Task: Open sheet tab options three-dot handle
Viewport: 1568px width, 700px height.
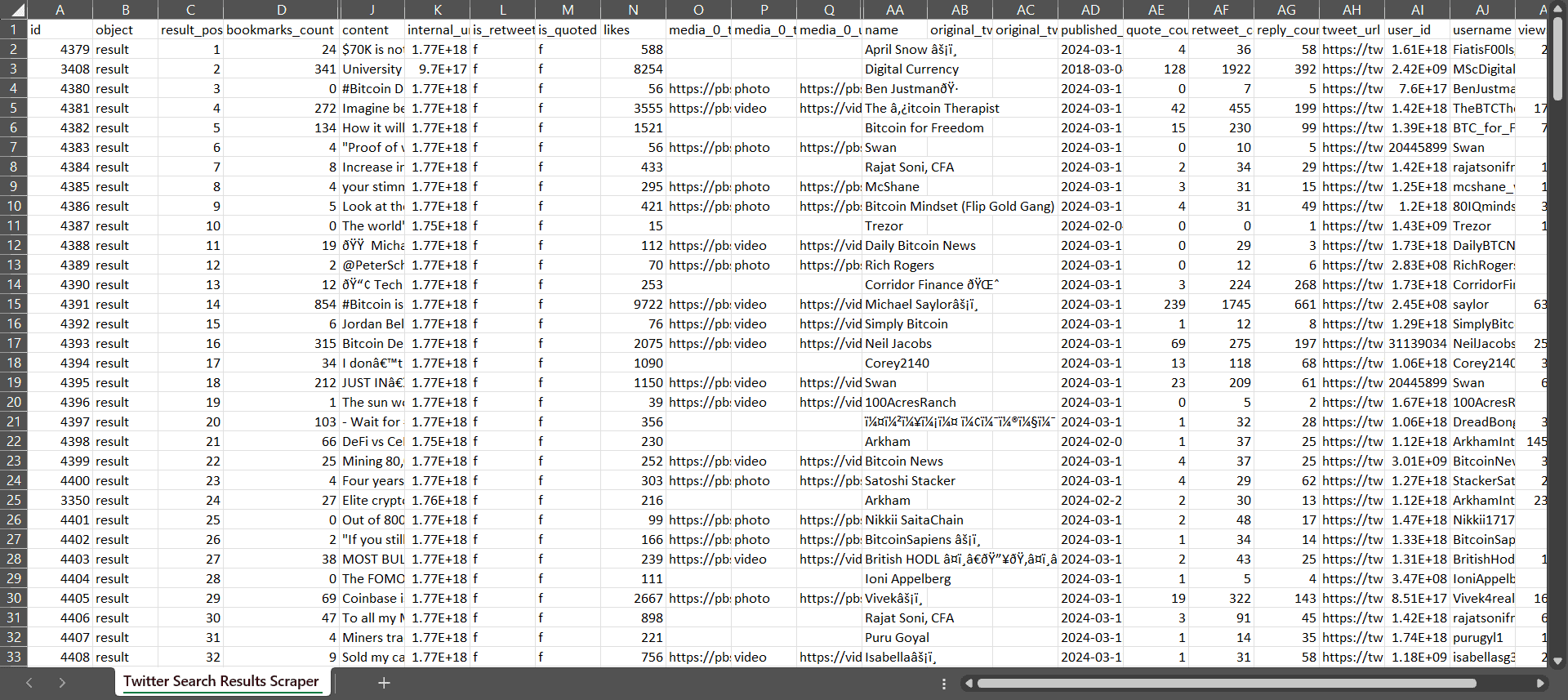Action: [944, 684]
